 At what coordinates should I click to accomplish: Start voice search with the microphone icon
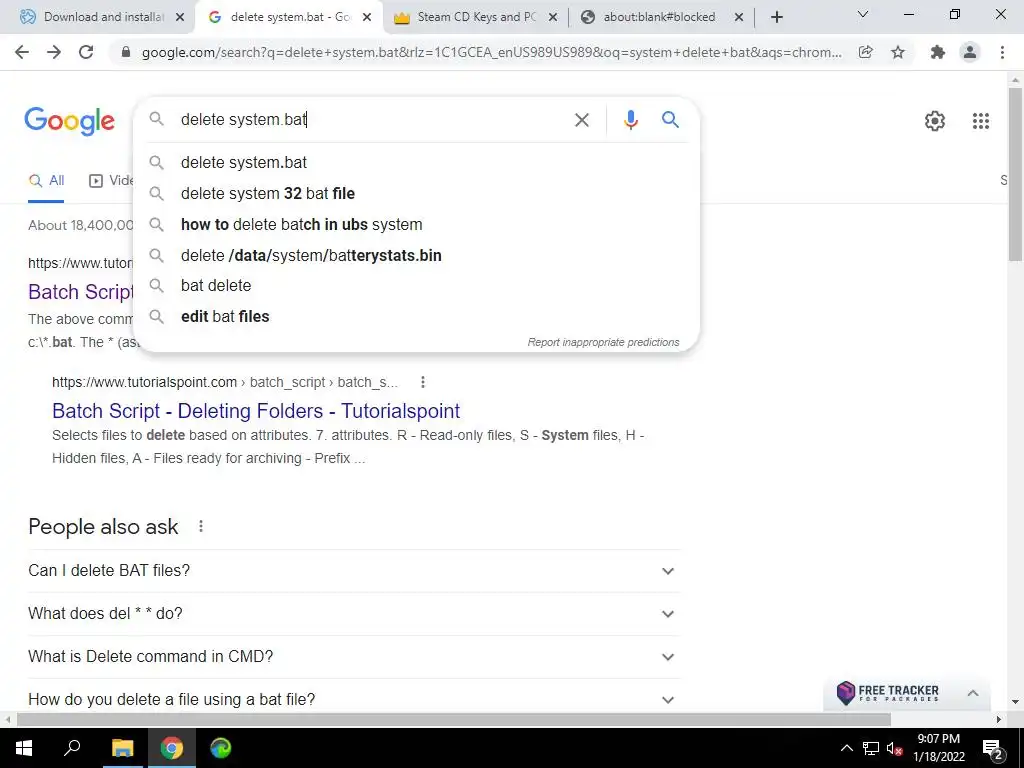coord(630,120)
